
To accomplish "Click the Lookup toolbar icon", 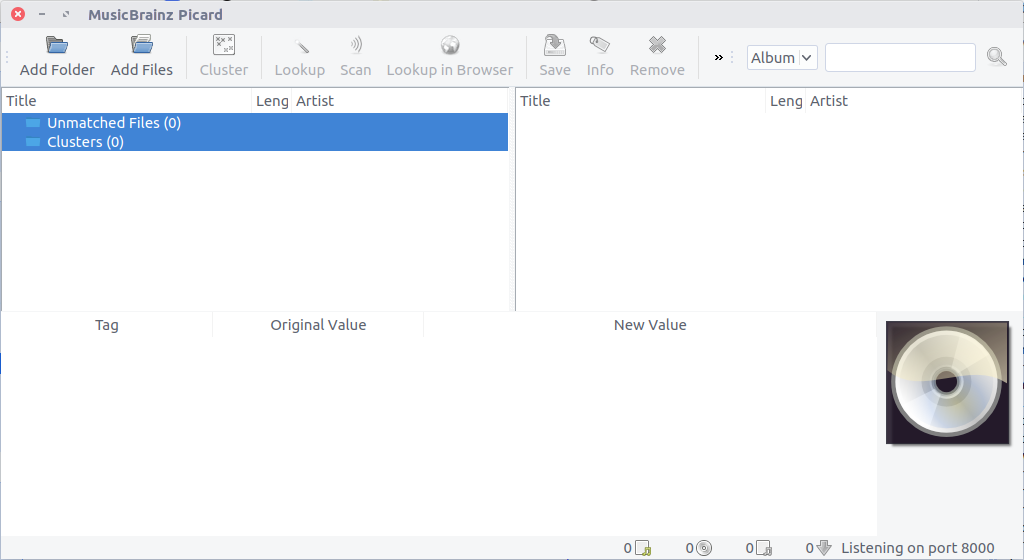I will [x=300, y=46].
